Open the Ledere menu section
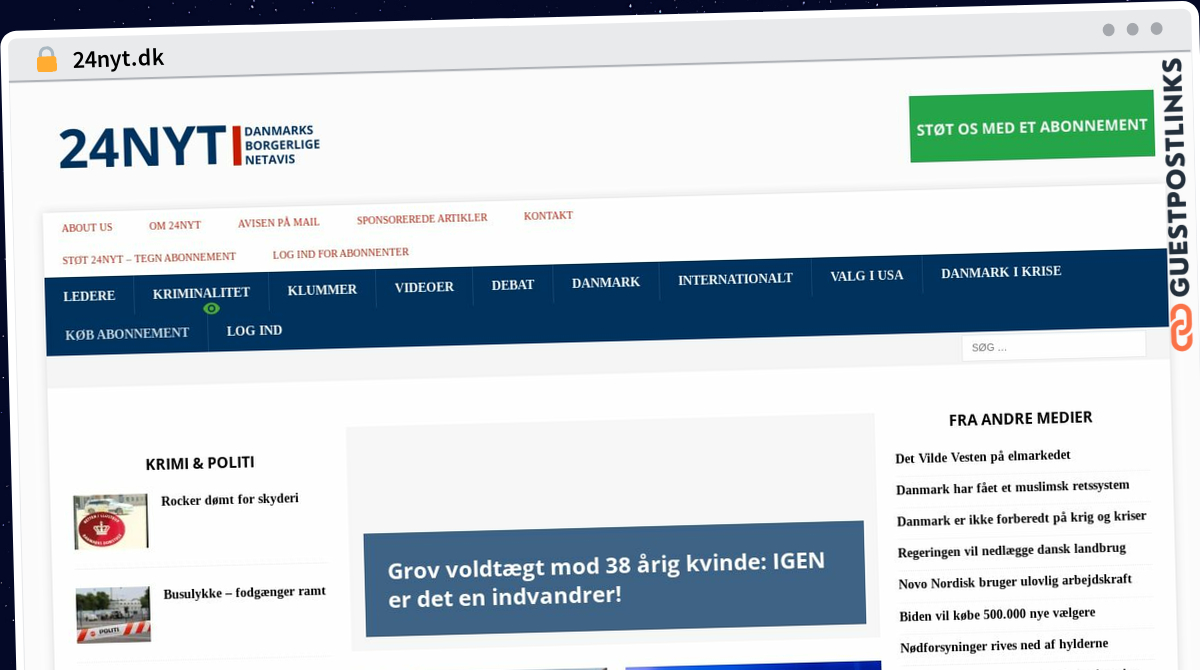The height and width of the screenshot is (670, 1200). (89, 296)
